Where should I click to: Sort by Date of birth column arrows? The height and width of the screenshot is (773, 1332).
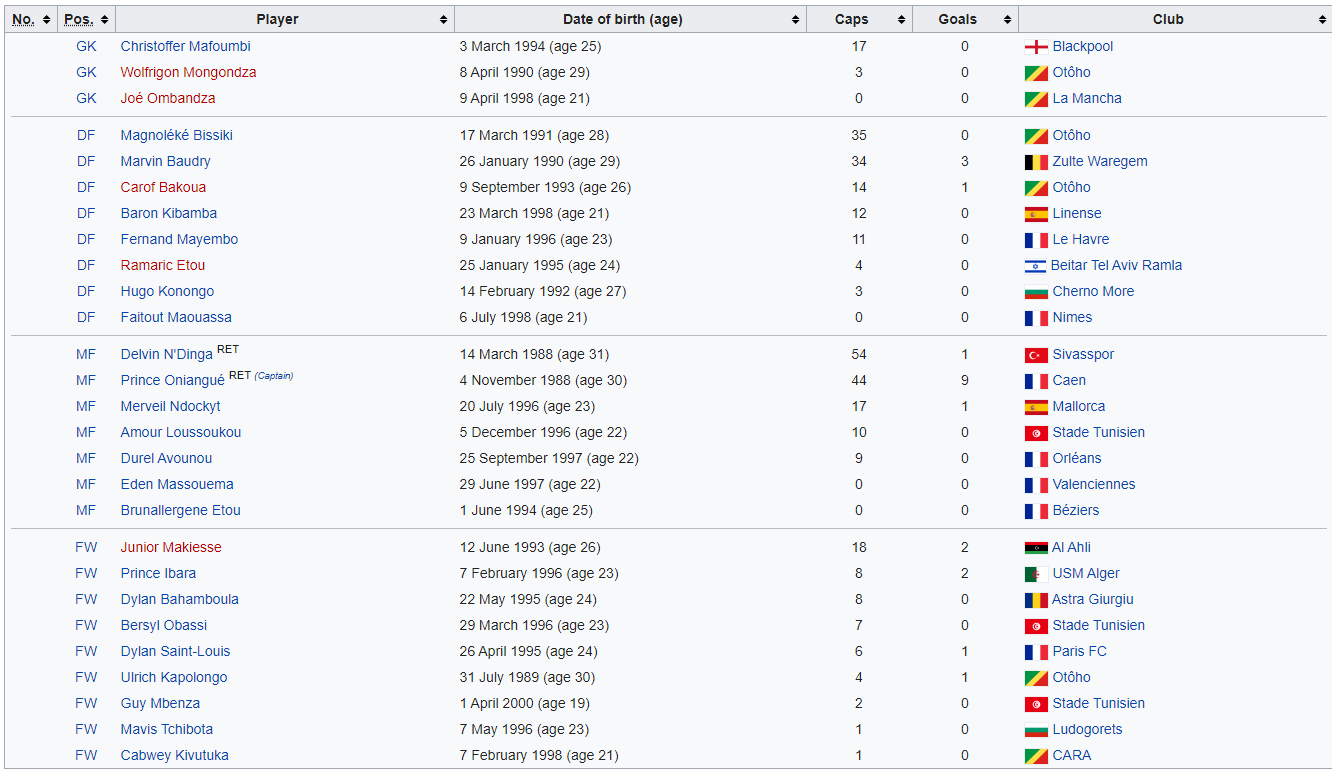pos(796,20)
